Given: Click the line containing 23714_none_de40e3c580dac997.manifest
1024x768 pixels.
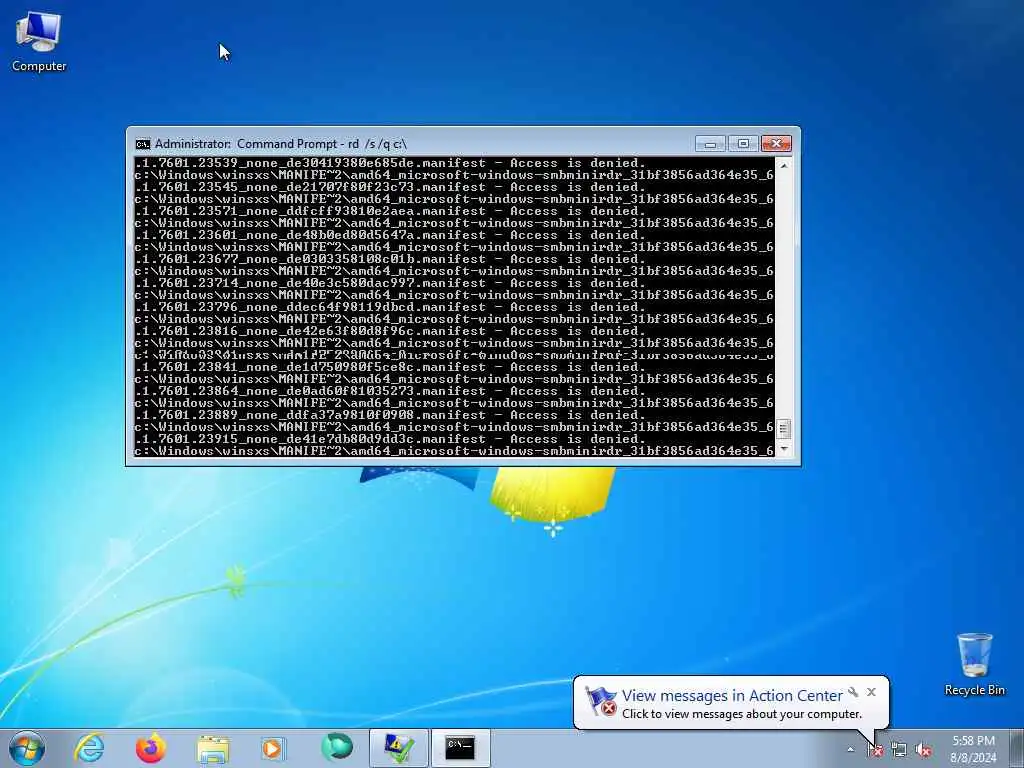Looking at the screenshot, I should (390, 283).
